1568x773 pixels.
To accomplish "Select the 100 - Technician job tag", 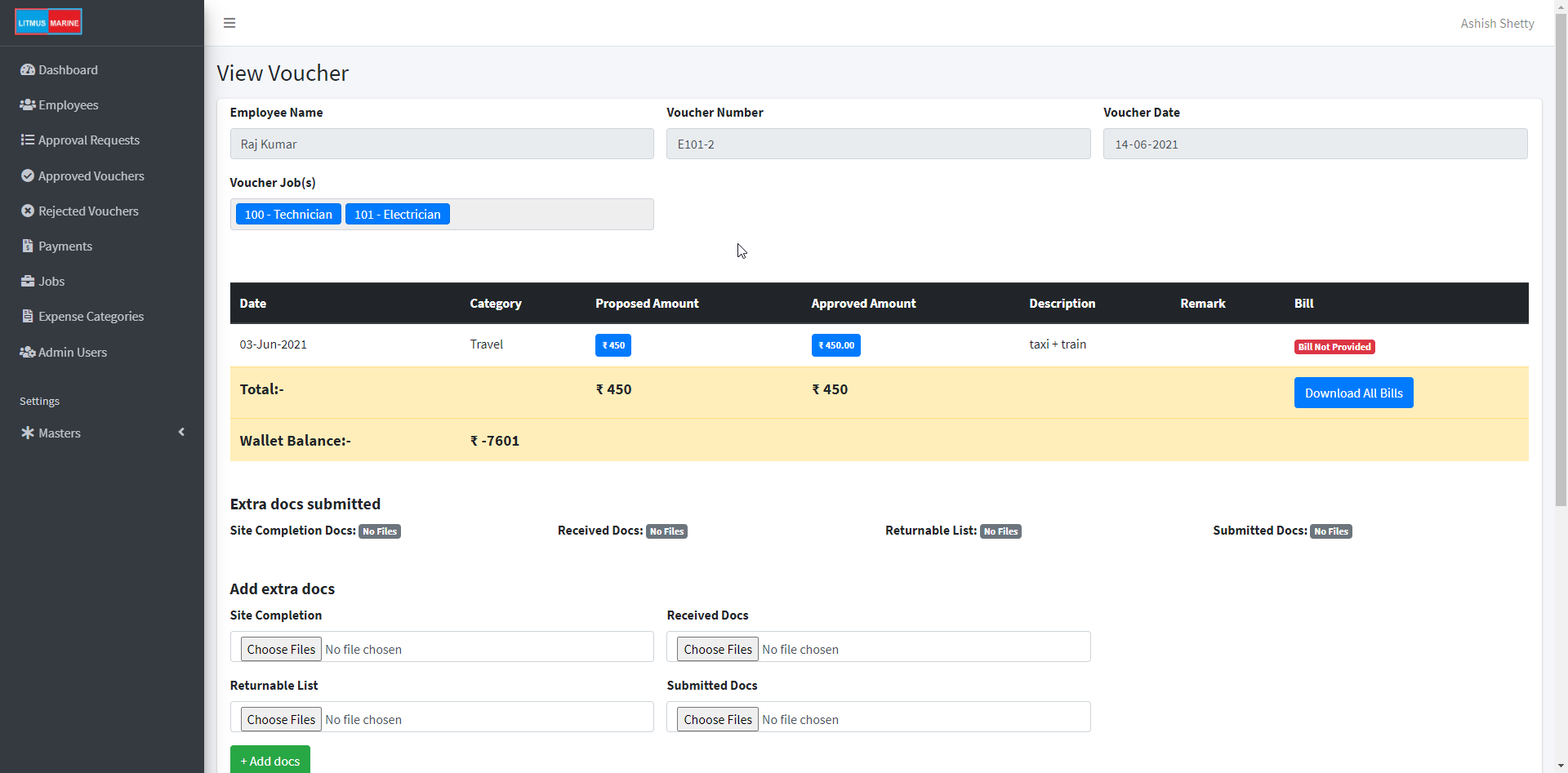I will (288, 214).
